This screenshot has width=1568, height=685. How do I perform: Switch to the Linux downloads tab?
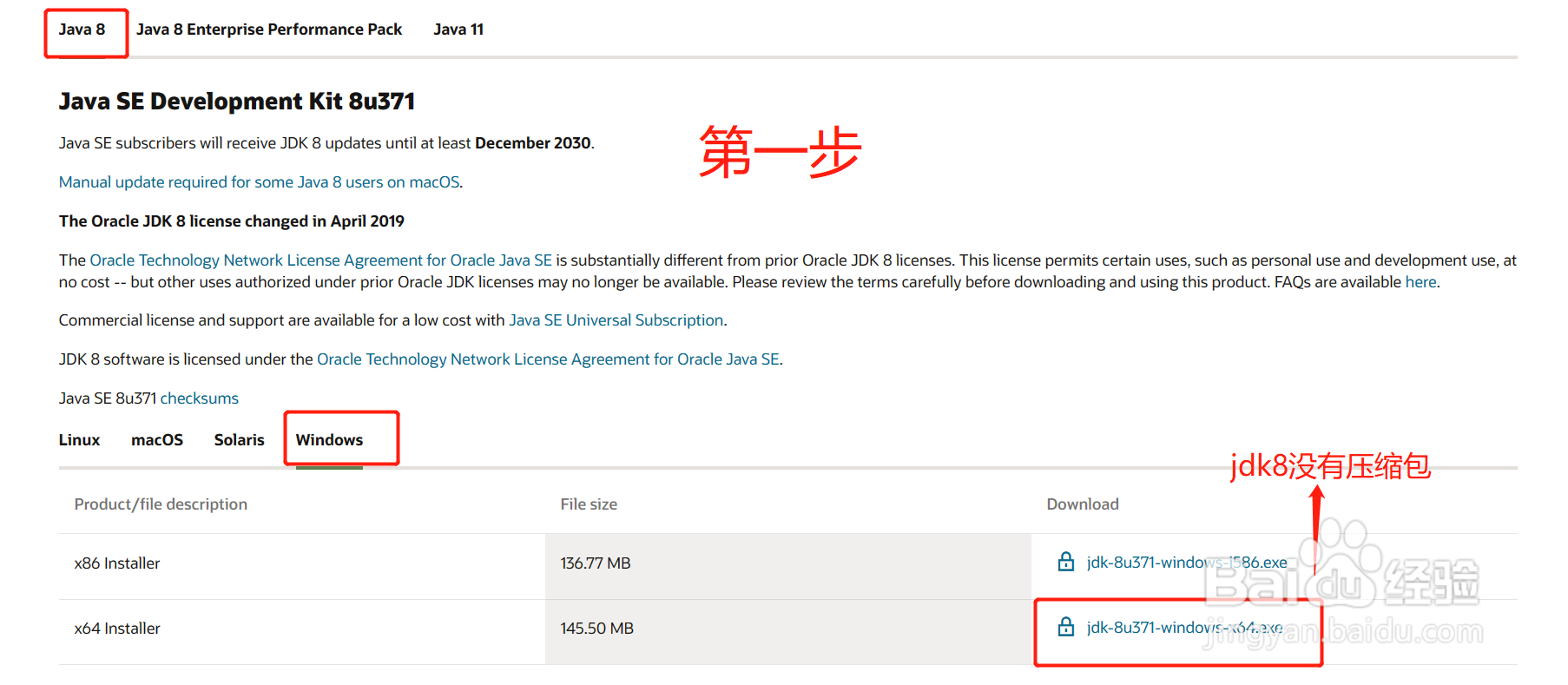tap(79, 440)
